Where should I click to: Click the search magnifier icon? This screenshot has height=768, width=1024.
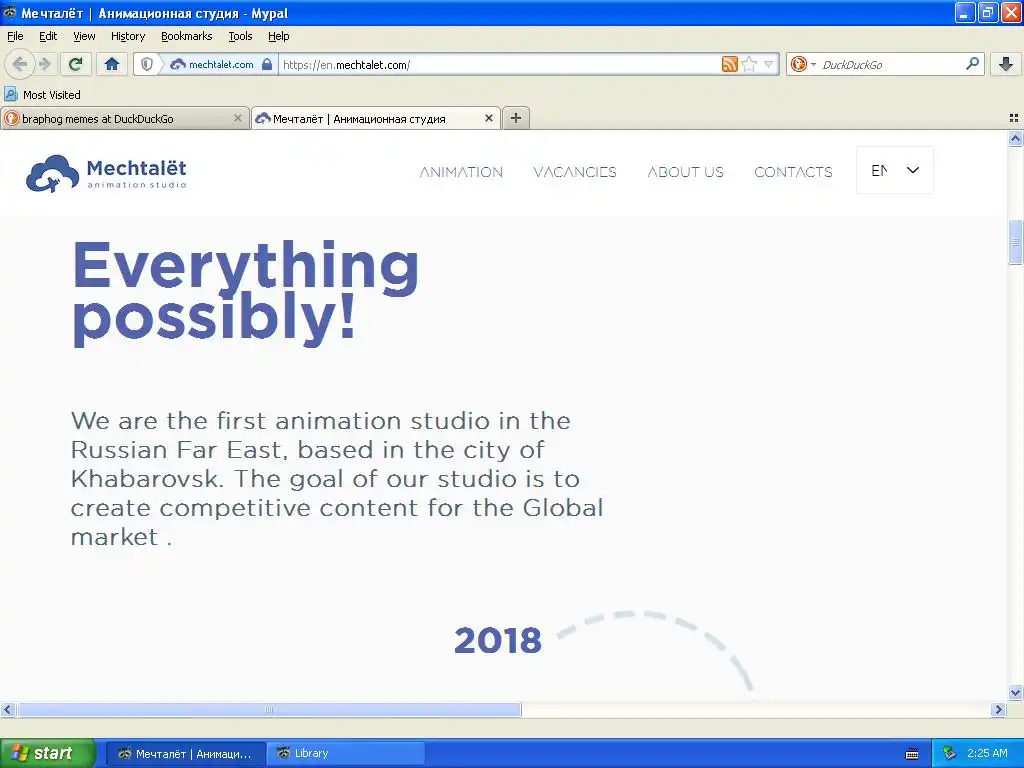(x=972, y=63)
